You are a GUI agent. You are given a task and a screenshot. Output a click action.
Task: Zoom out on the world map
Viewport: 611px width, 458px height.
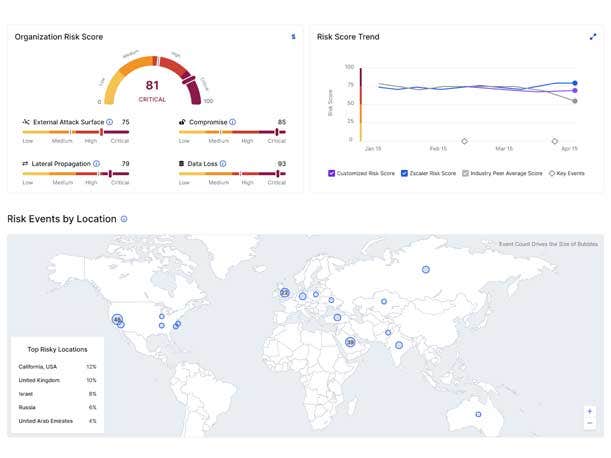[x=590, y=423]
